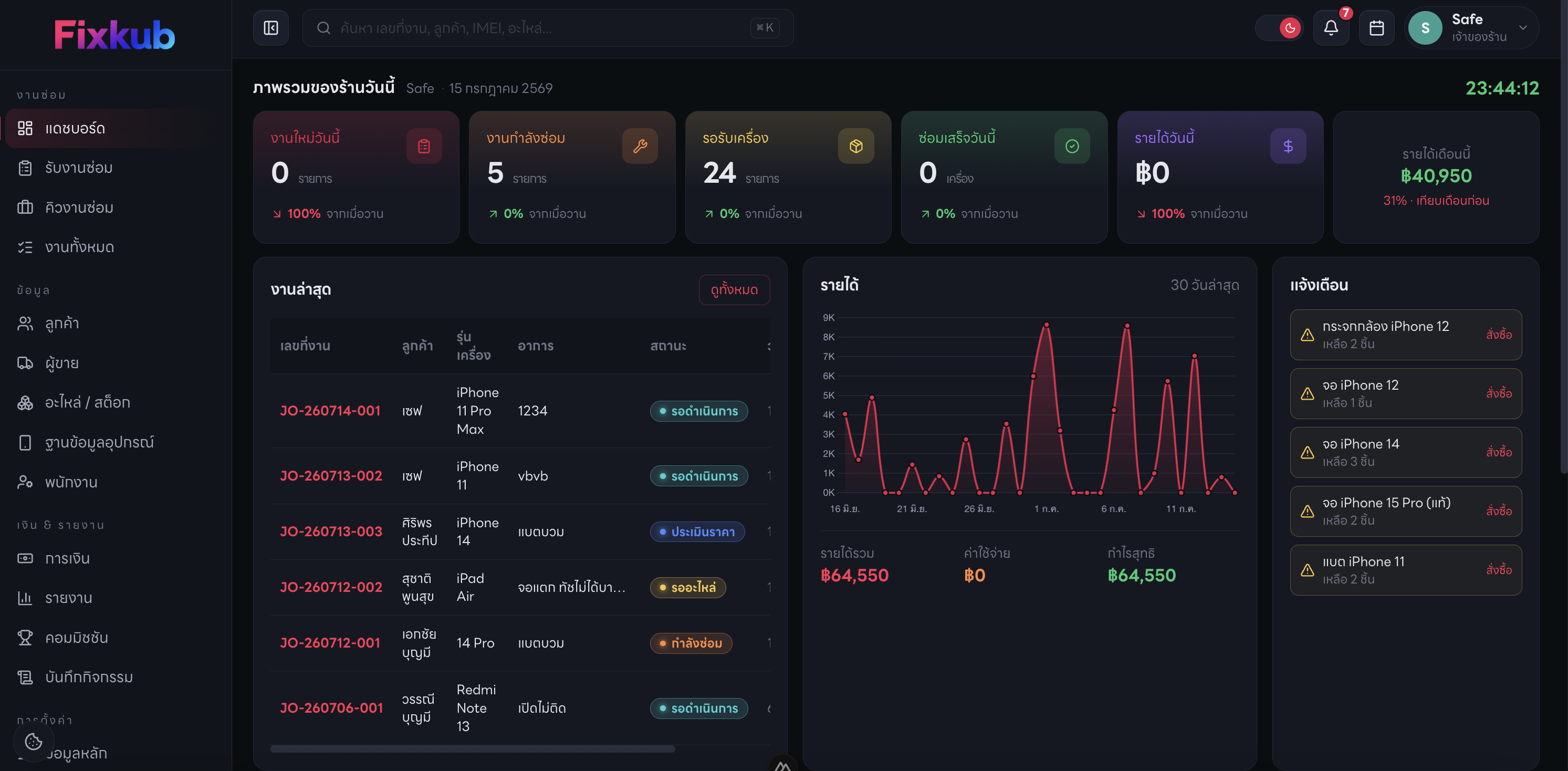
Task: Toggle the dark mode switch
Action: pos(1279,28)
